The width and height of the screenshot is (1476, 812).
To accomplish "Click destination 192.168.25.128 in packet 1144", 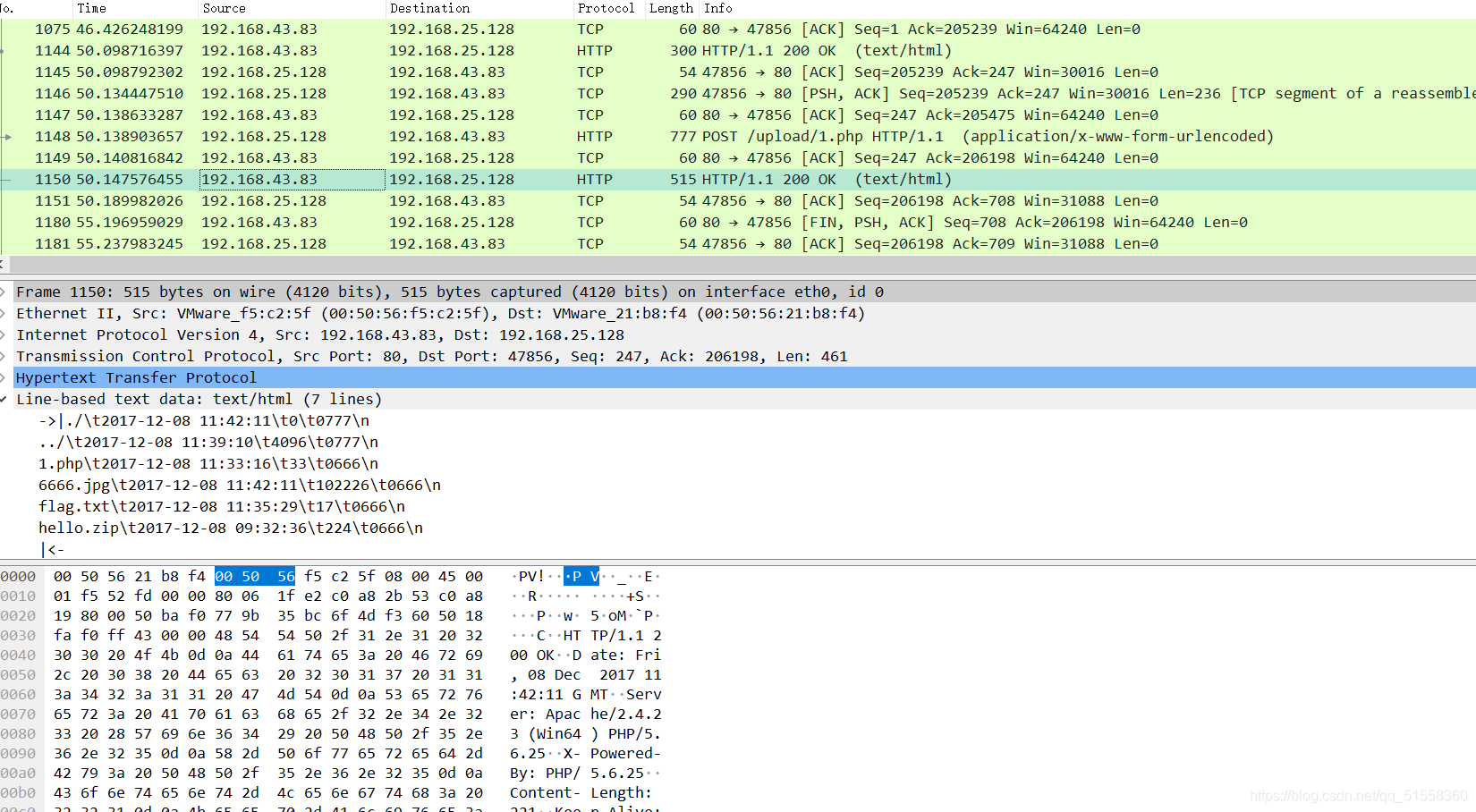I will 452,50.
